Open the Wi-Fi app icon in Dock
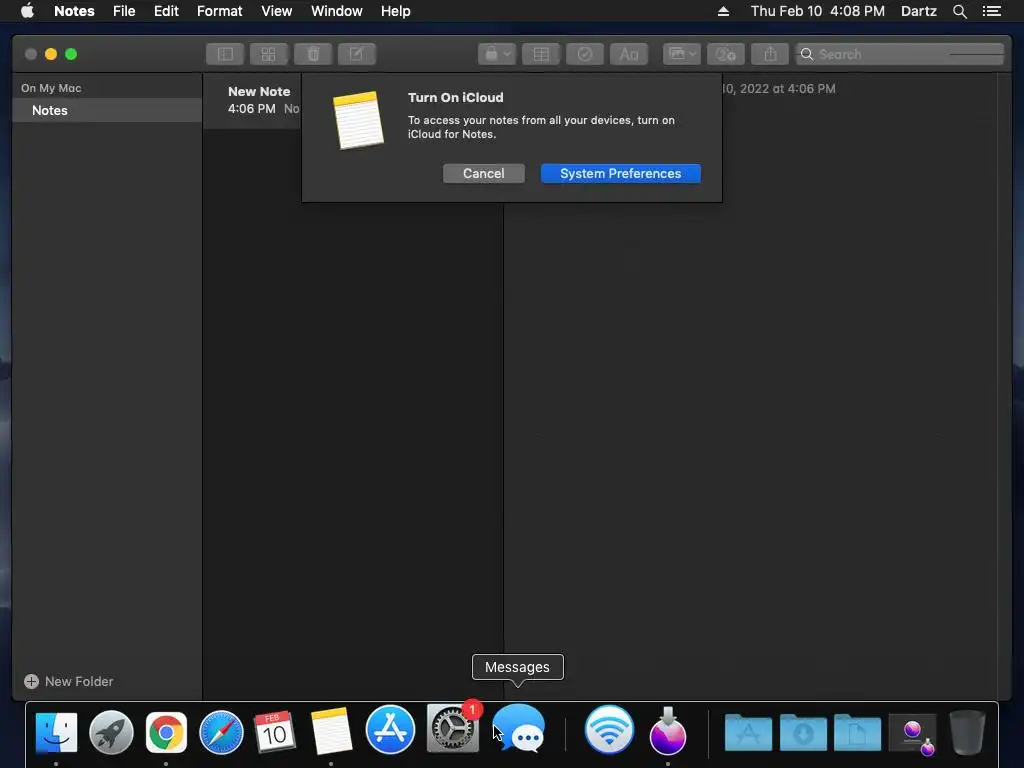1024x768 pixels. tap(609, 729)
